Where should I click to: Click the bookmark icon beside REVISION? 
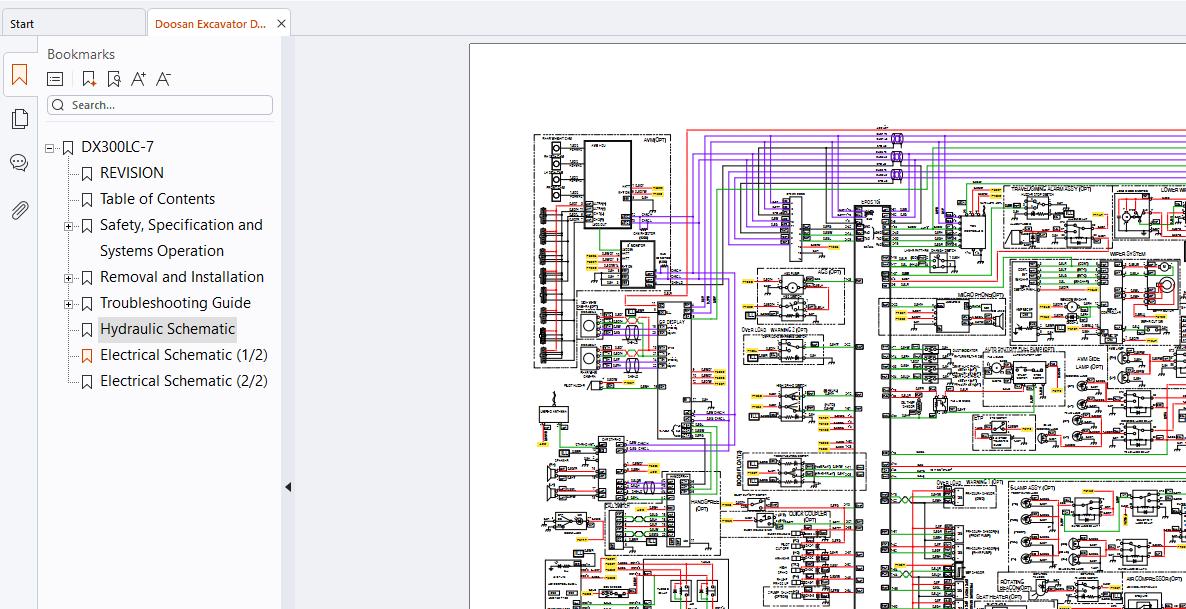point(87,174)
